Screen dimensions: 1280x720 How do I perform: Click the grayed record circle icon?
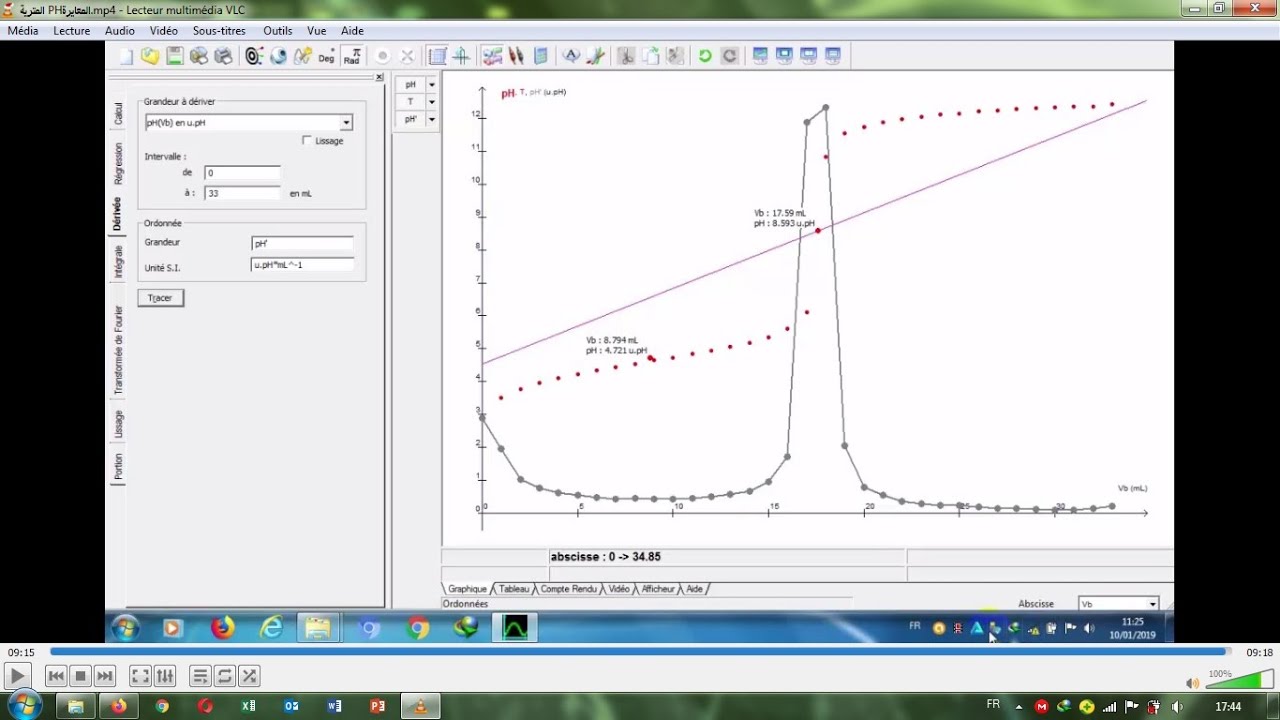pyautogui.click(x=383, y=57)
